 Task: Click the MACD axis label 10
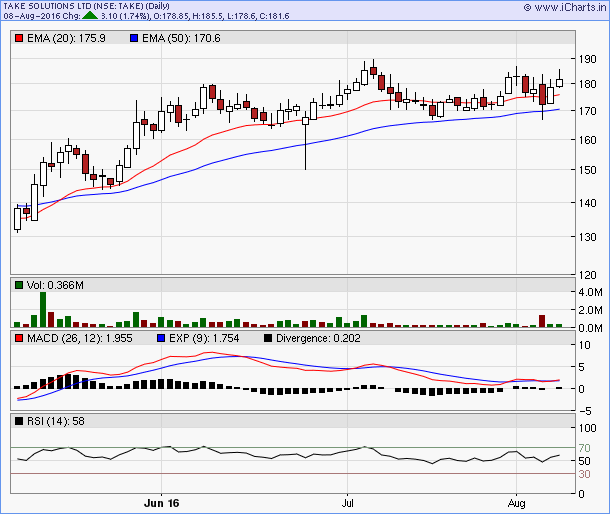585,345
